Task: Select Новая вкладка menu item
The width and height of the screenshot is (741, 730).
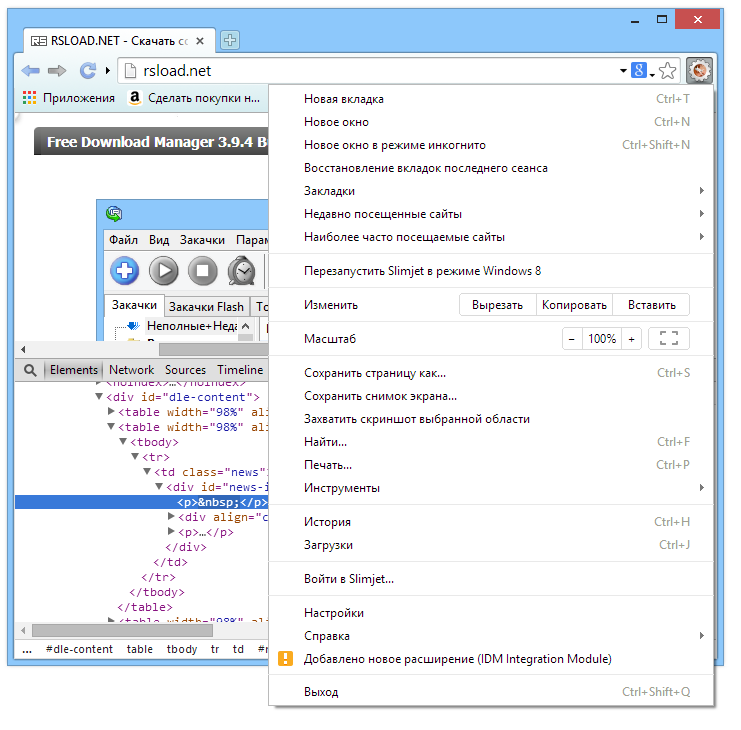Action: point(491,99)
